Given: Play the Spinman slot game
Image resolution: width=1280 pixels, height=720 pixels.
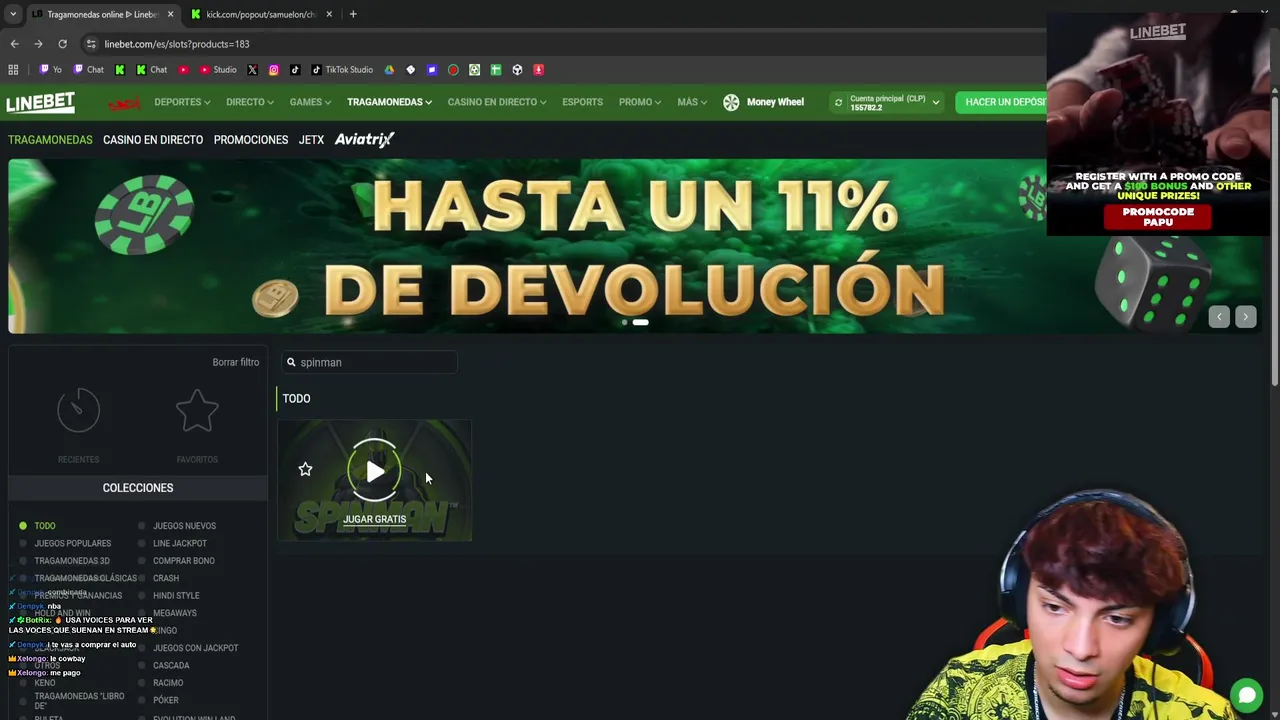Looking at the screenshot, I should tap(375, 470).
